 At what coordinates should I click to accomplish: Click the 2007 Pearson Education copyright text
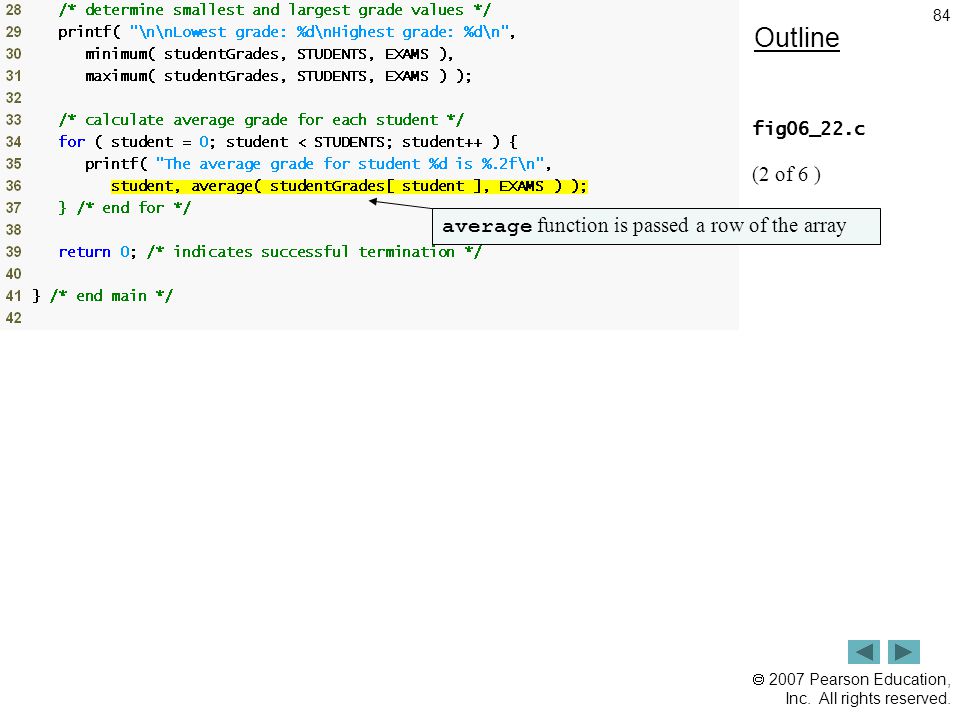[x=851, y=689]
